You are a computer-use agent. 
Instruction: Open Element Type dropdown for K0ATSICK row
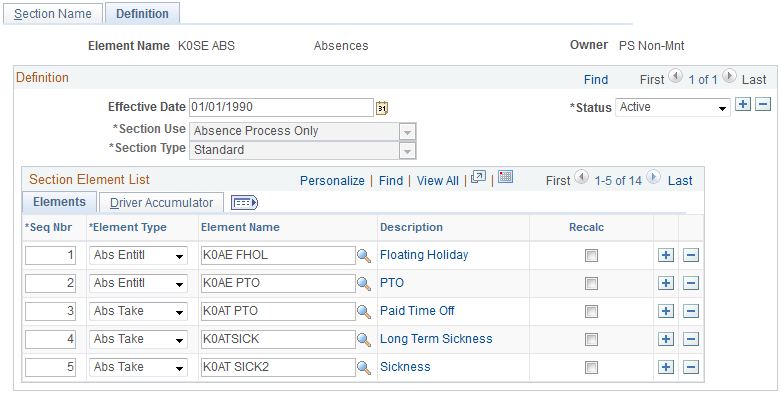point(138,339)
